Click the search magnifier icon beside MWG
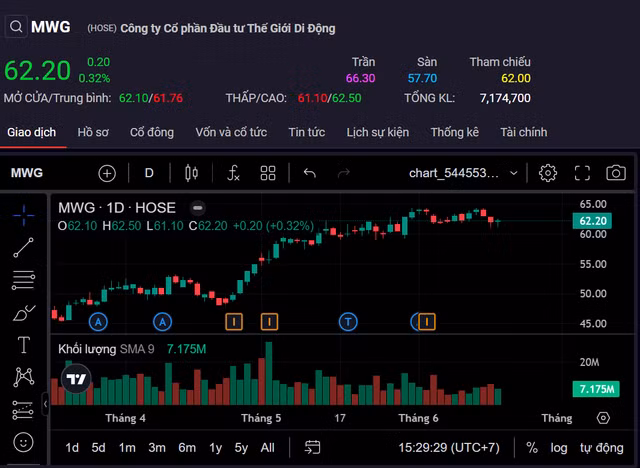 point(16,27)
